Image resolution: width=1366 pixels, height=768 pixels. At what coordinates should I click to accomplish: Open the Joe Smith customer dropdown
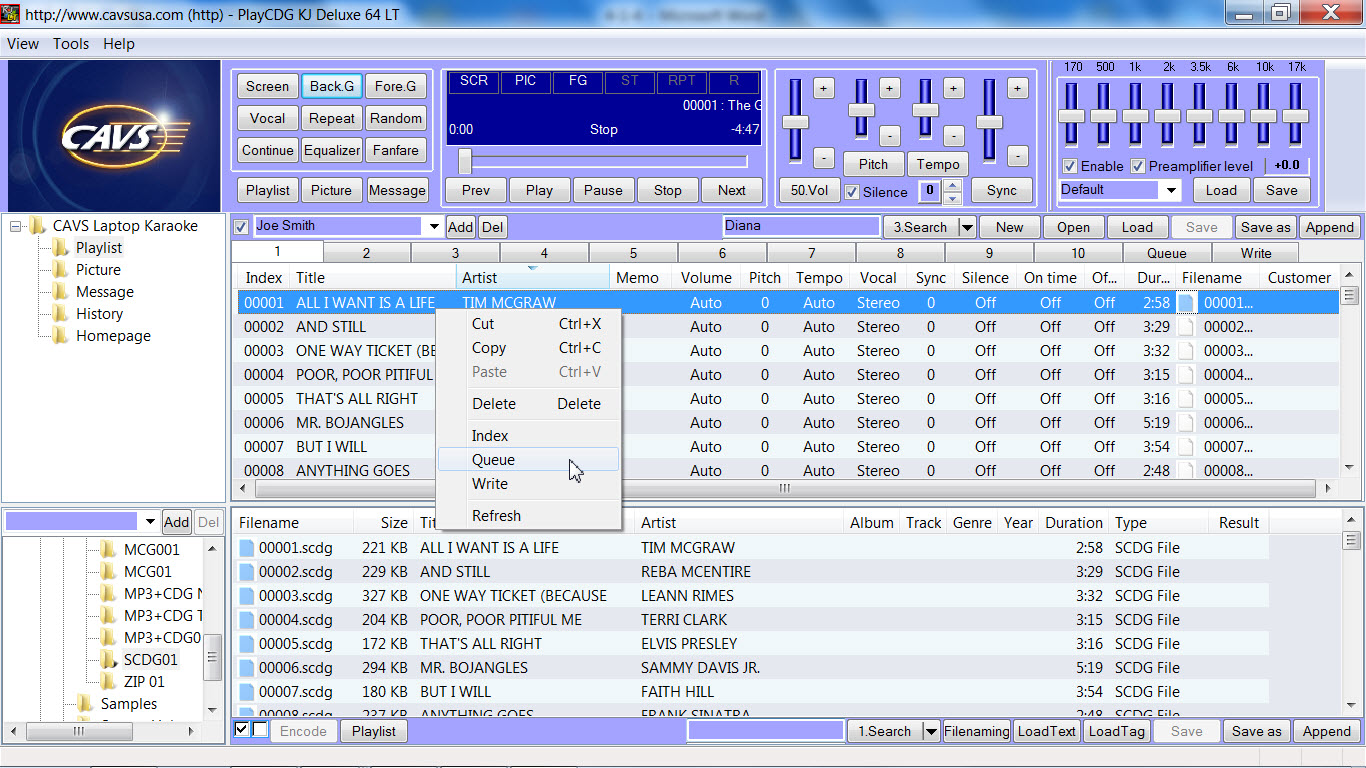tap(433, 227)
